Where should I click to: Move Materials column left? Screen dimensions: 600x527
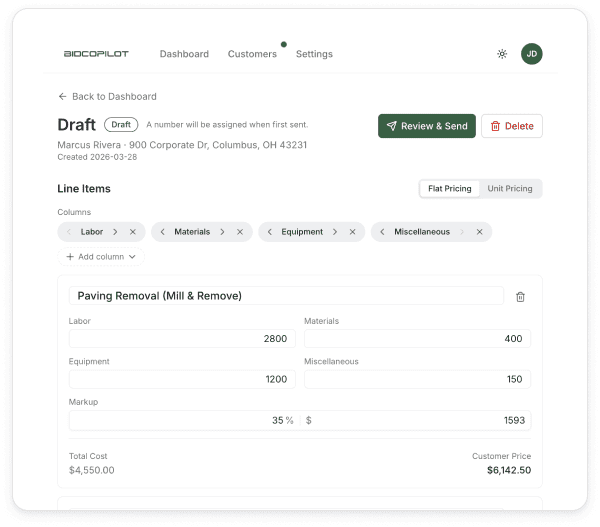[163, 232]
